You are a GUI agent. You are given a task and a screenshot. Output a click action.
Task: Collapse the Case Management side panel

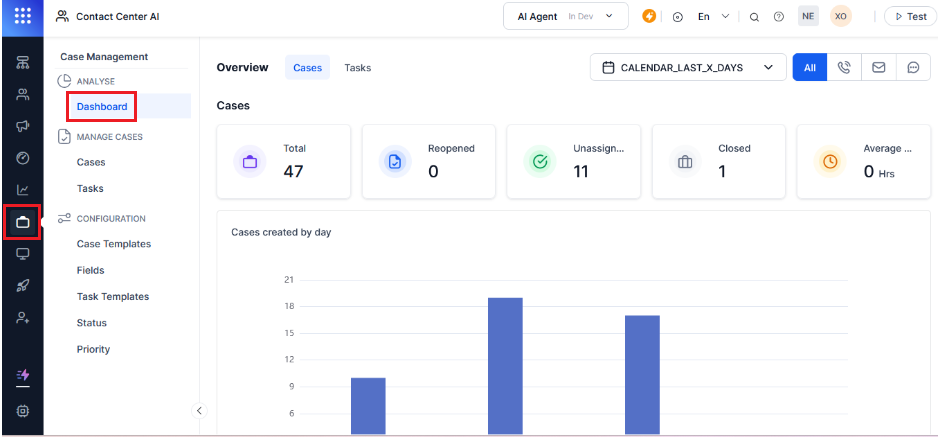tap(198, 410)
